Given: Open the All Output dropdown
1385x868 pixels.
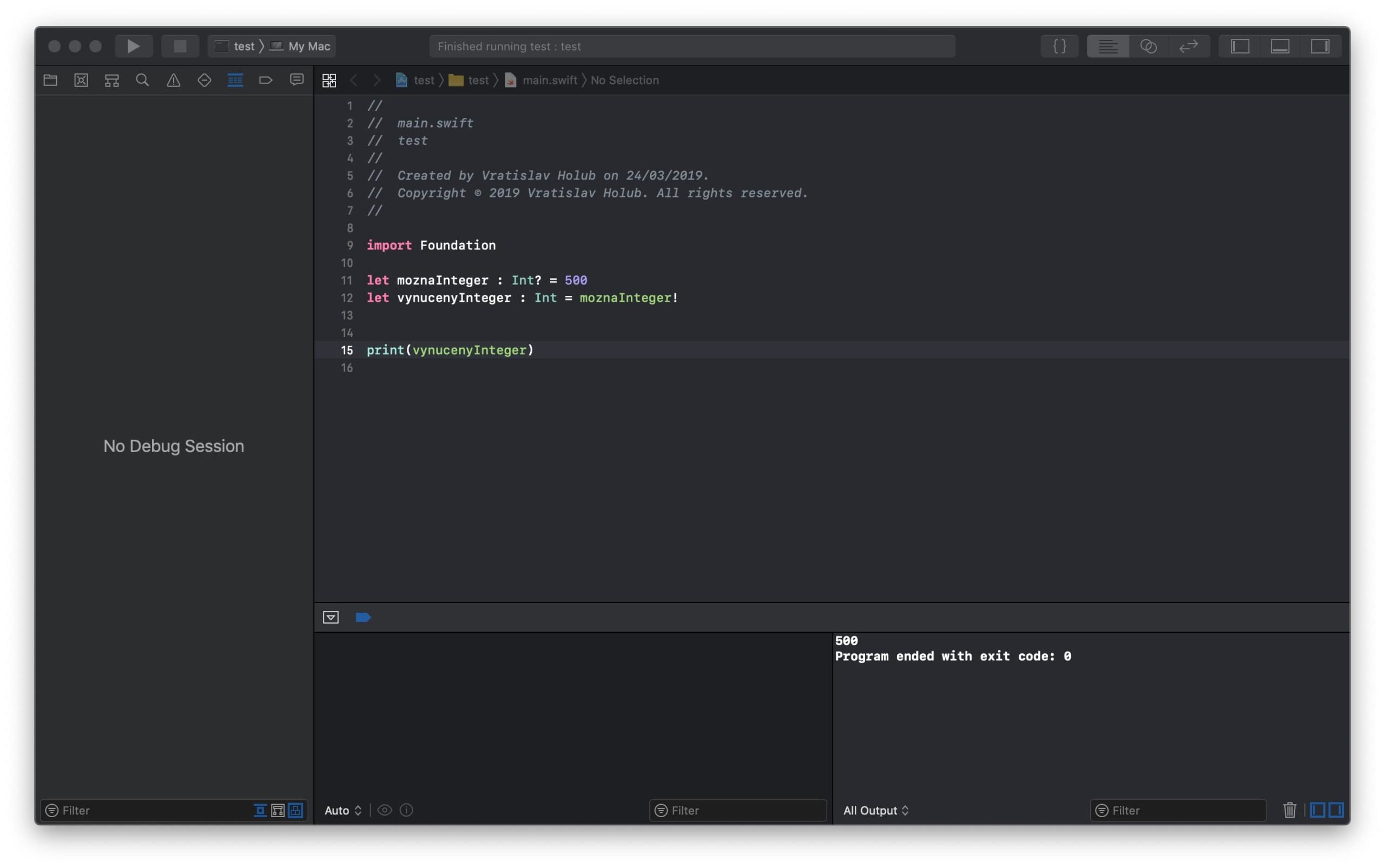Looking at the screenshot, I should click(876, 810).
